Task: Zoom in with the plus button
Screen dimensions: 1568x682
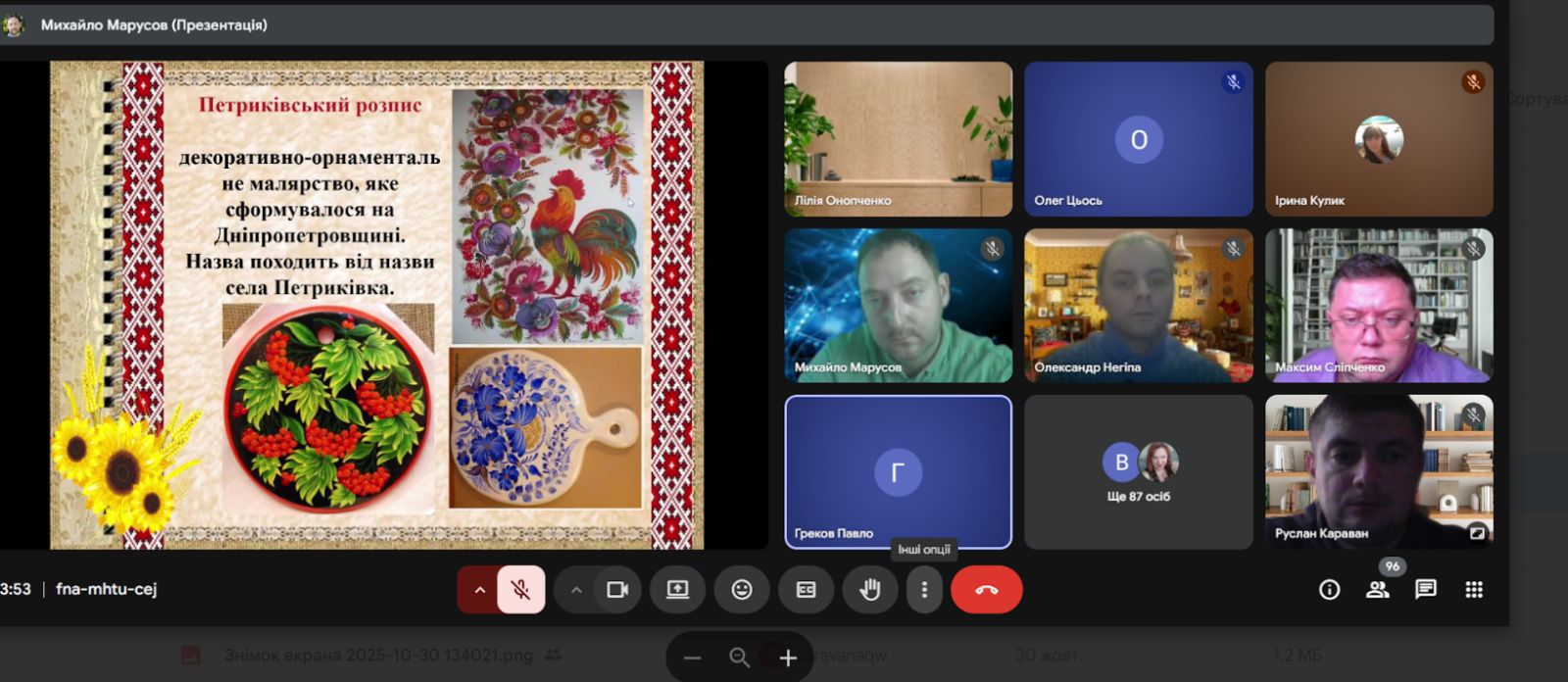Action: [x=788, y=658]
